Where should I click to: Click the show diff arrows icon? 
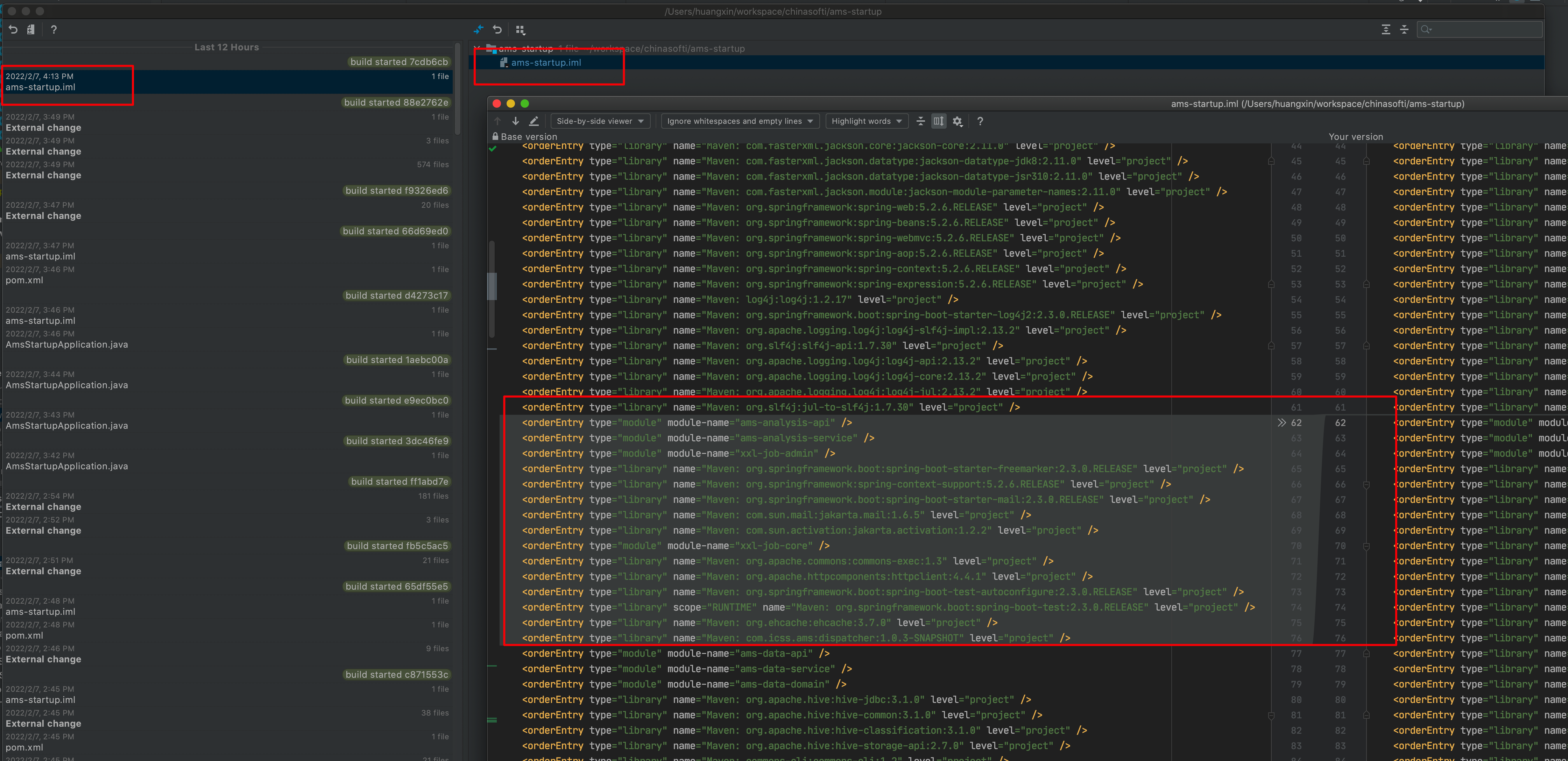coord(479,29)
